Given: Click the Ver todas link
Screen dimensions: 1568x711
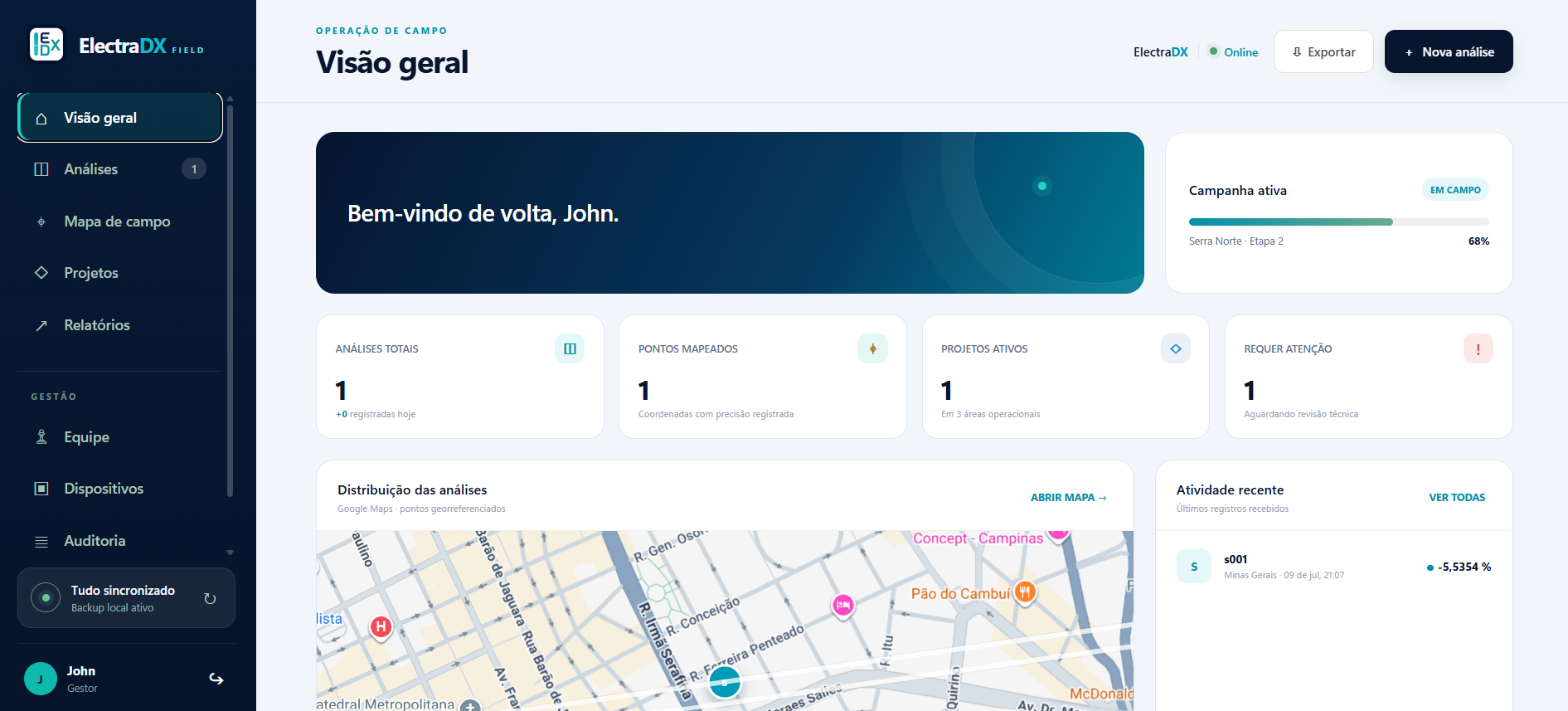Looking at the screenshot, I should pos(1457,498).
